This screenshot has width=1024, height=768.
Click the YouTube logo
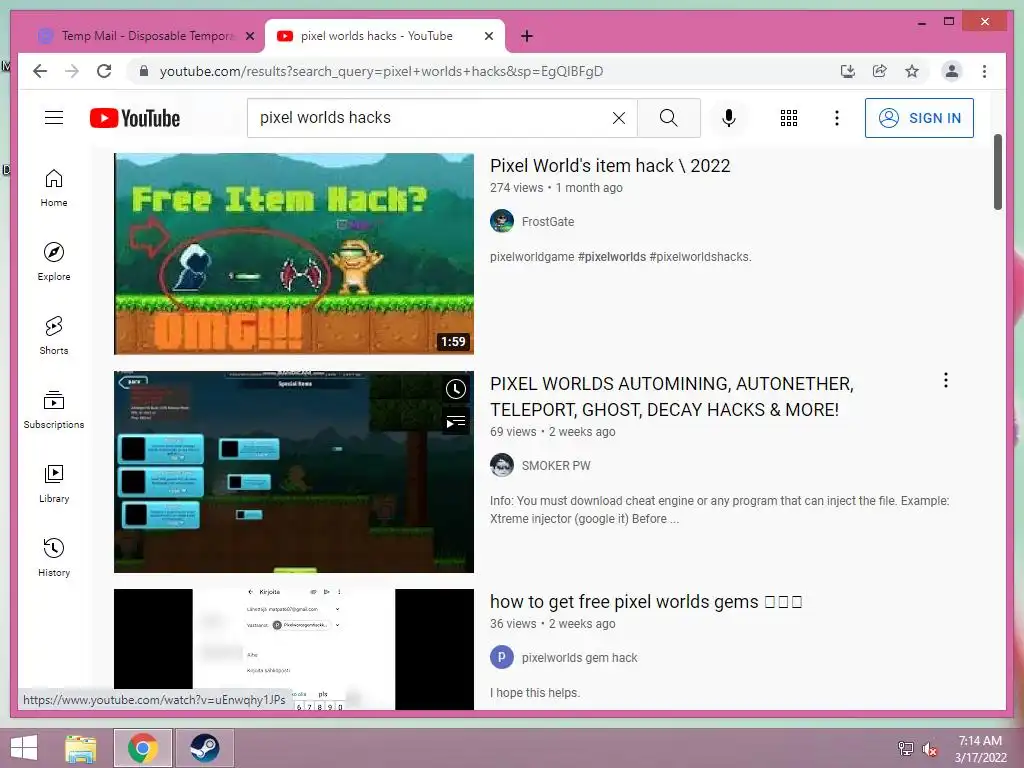(x=135, y=118)
